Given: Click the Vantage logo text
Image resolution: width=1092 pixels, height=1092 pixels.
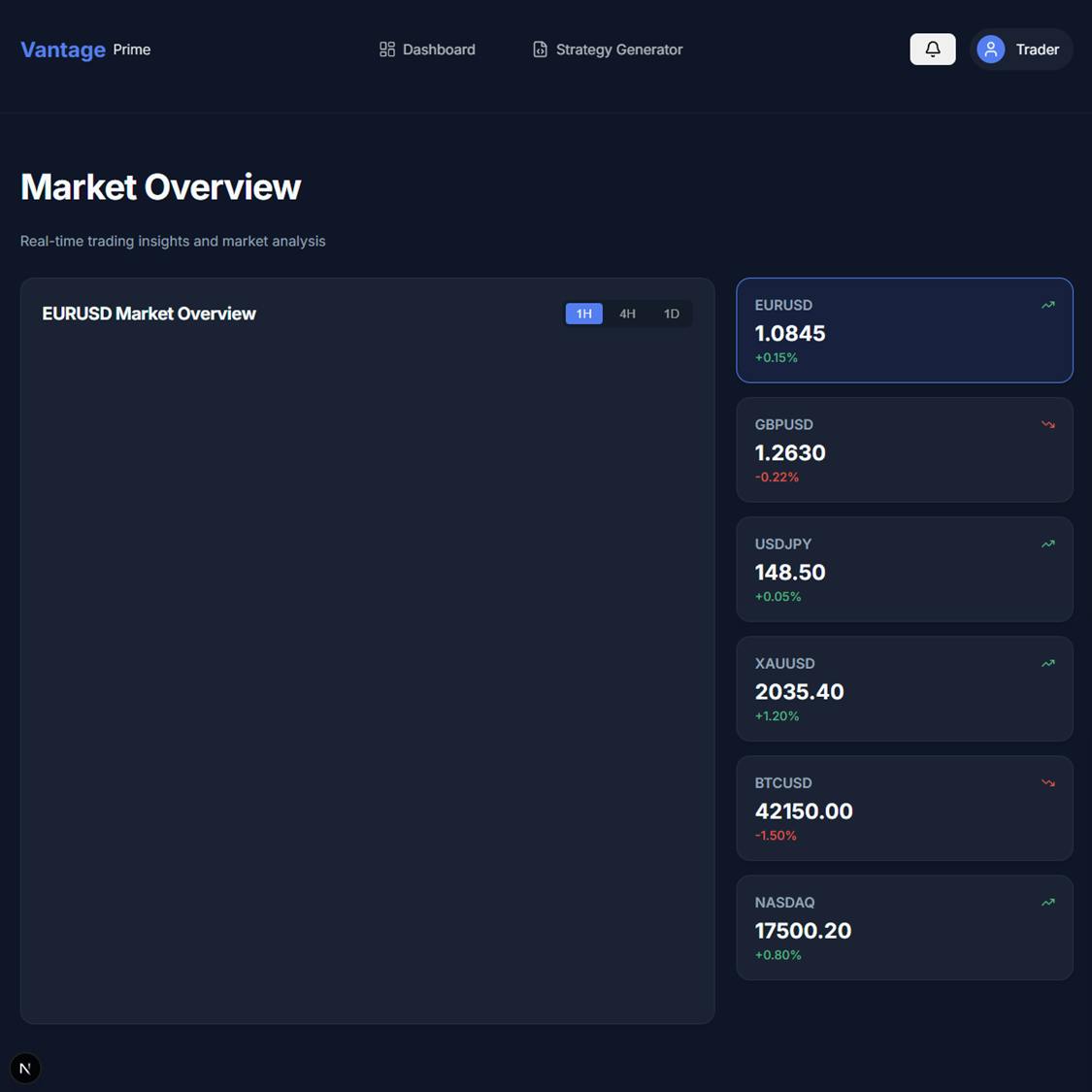Looking at the screenshot, I should [x=63, y=50].
